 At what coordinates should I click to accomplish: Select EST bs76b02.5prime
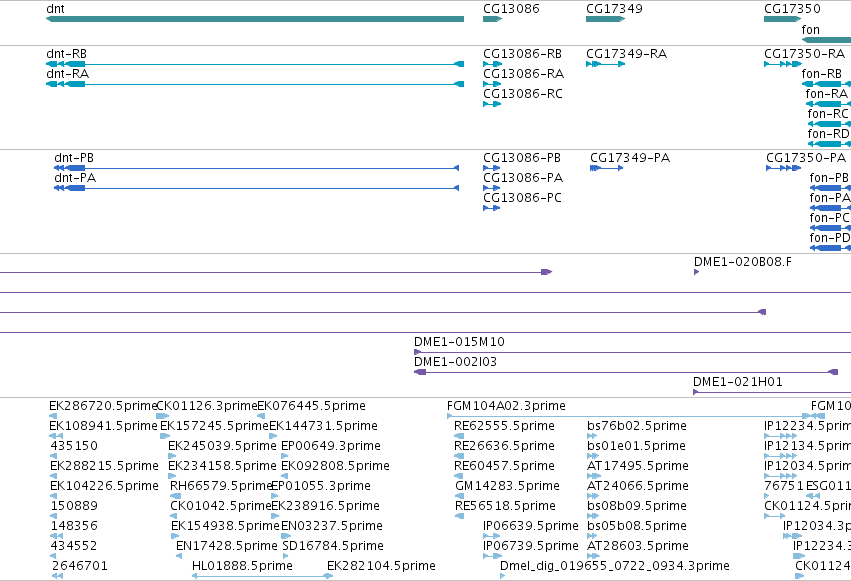592,436
